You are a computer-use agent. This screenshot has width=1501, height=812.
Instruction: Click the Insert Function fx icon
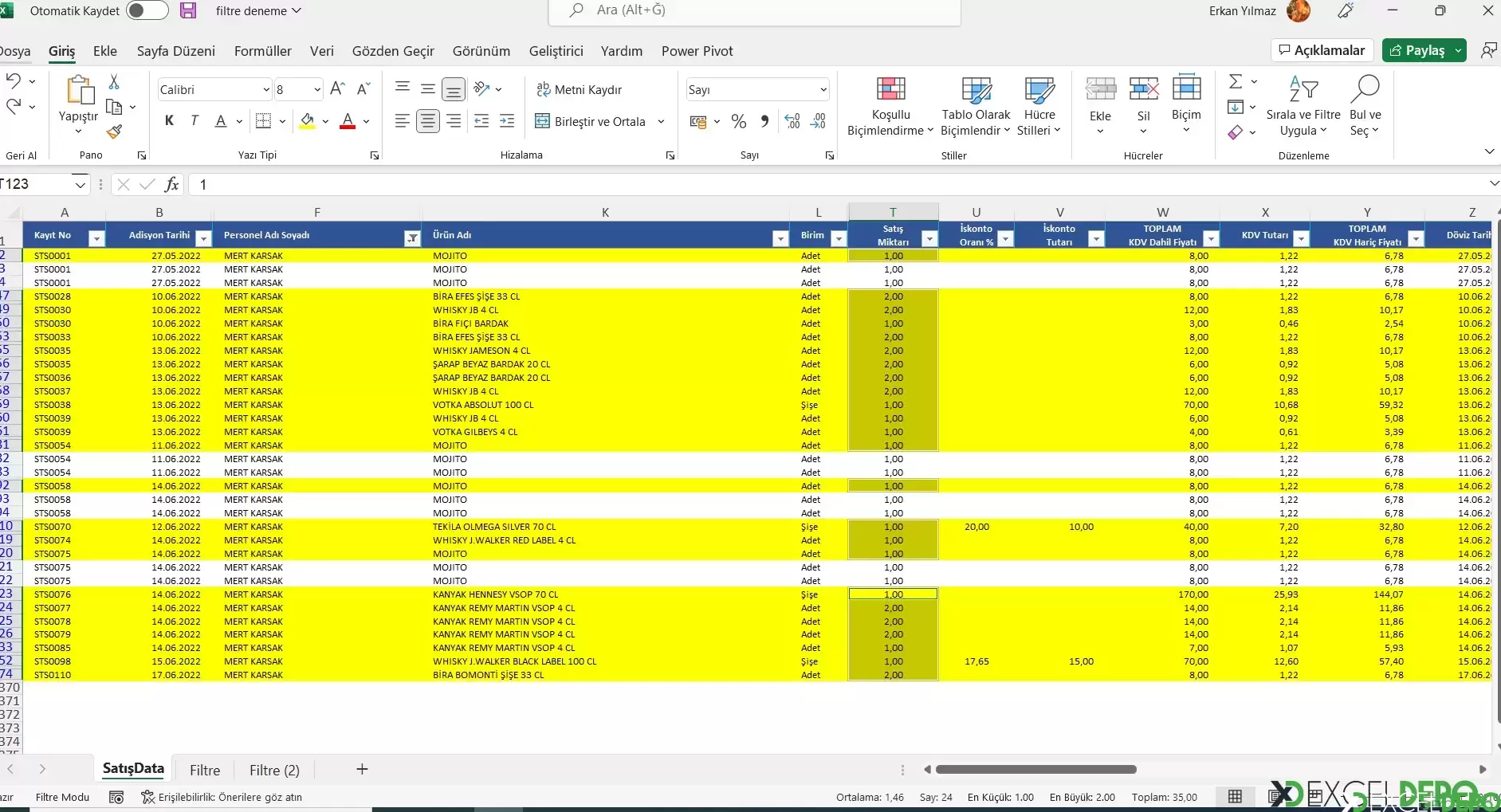(171, 185)
